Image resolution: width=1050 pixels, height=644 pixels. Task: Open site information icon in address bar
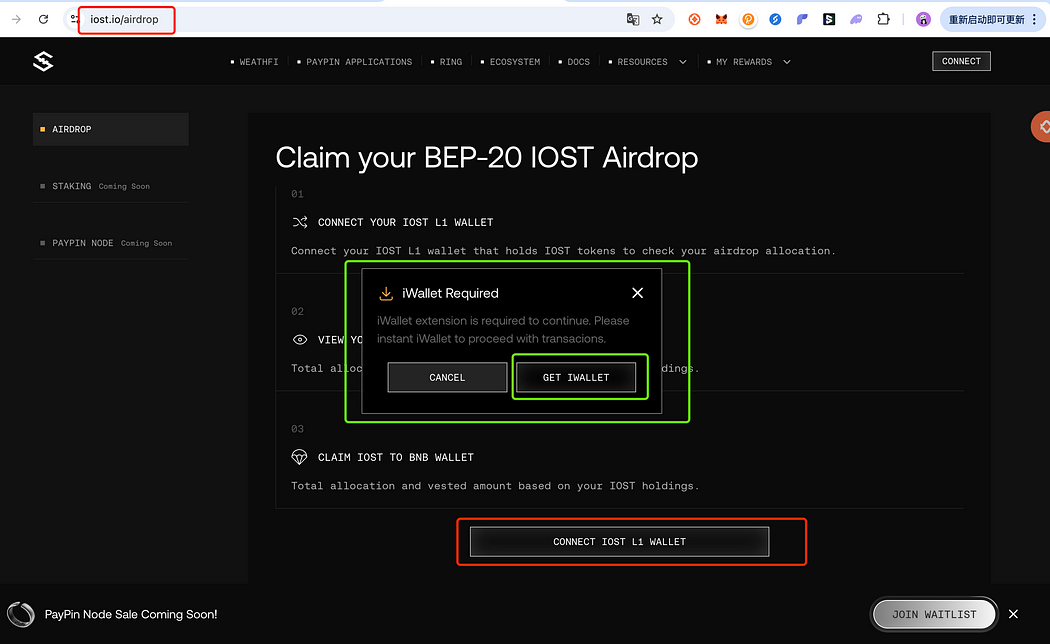click(75, 19)
